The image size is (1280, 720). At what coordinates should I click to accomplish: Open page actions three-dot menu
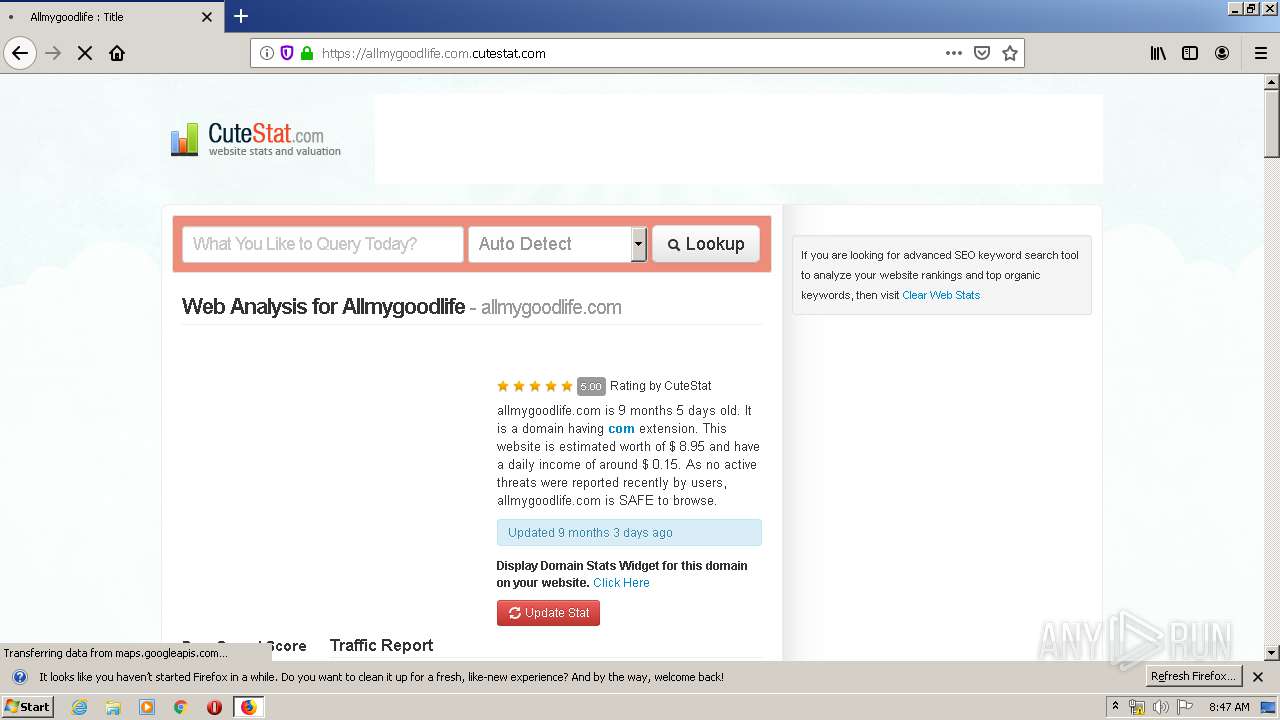pyautogui.click(x=954, y=53)
